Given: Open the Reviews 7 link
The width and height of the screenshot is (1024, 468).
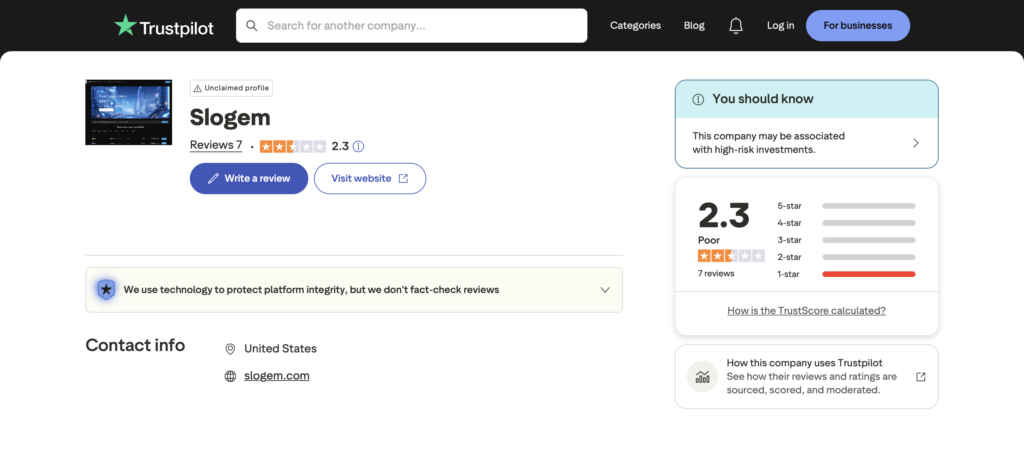Looking at the screenshot, I should pos(216,145).
